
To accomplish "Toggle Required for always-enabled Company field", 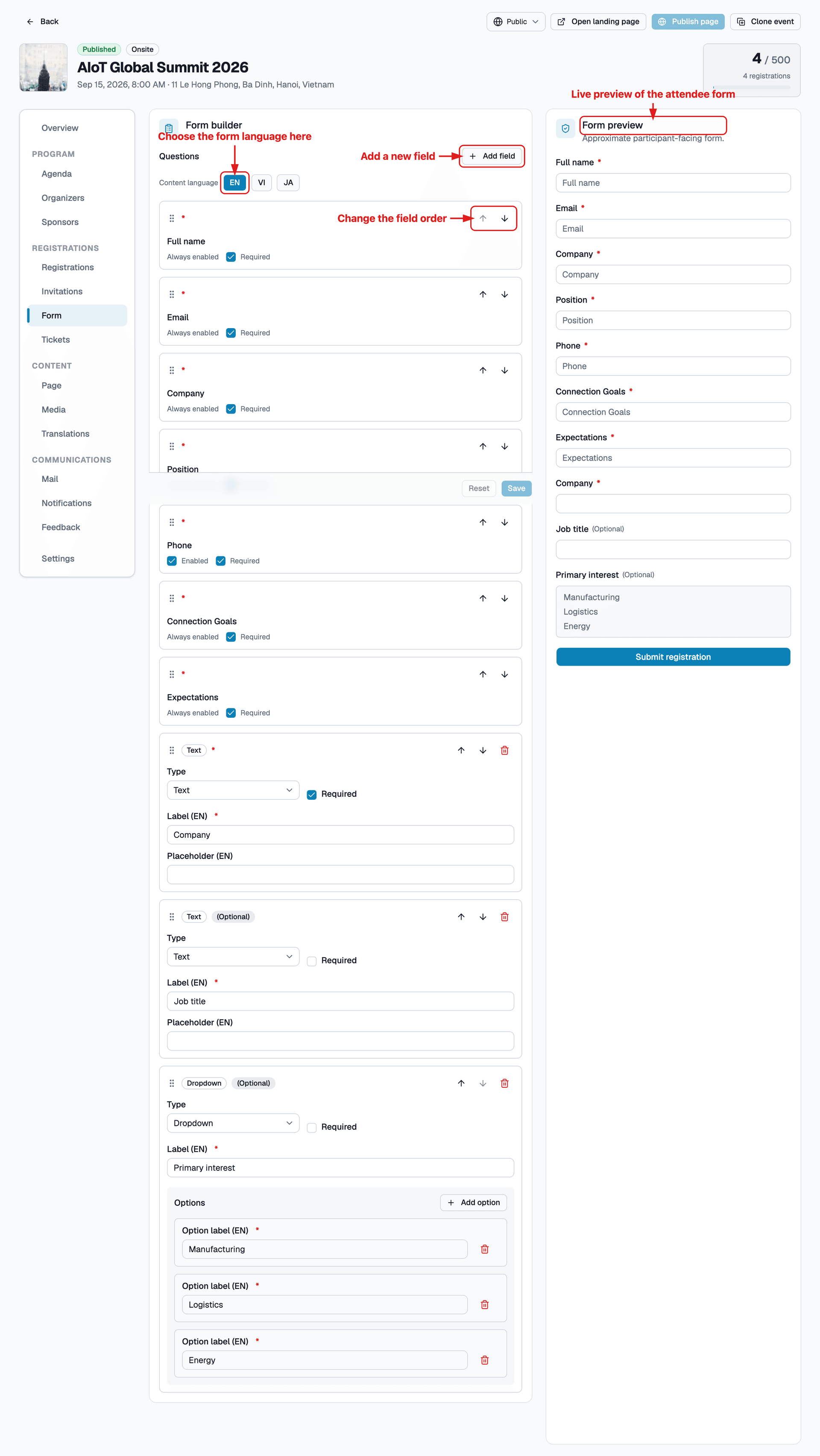I will click(231, 409).
